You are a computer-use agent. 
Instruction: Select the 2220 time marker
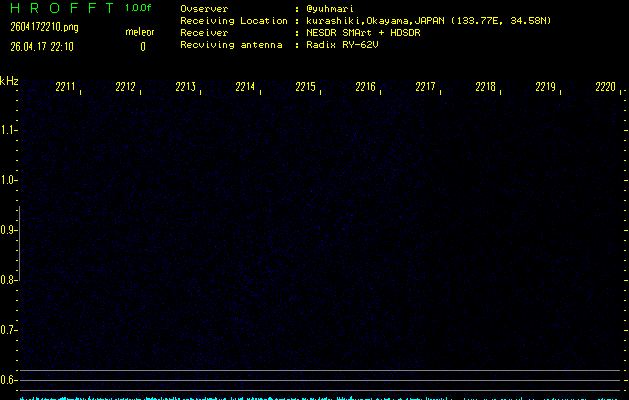click(x=605, y=87)
